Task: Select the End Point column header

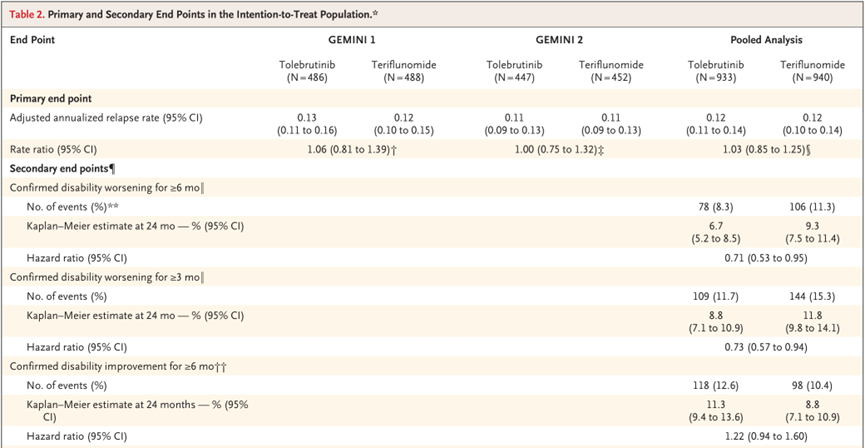Action: click(x=34, y=39)
